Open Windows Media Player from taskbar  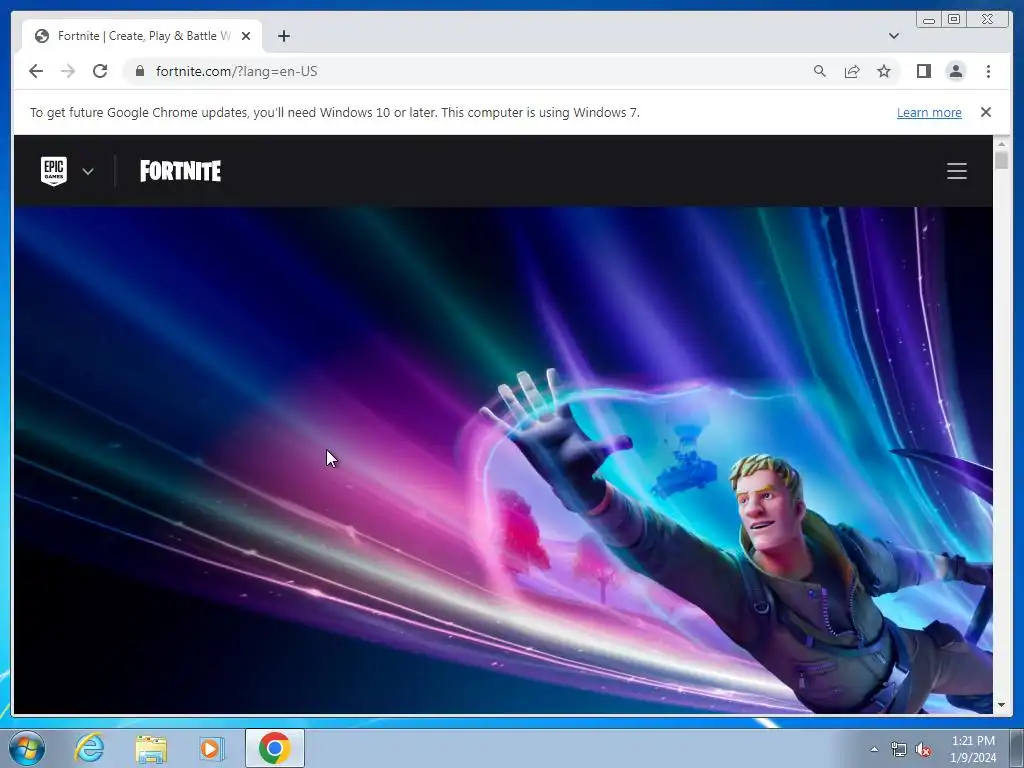(x=211, y=748)
